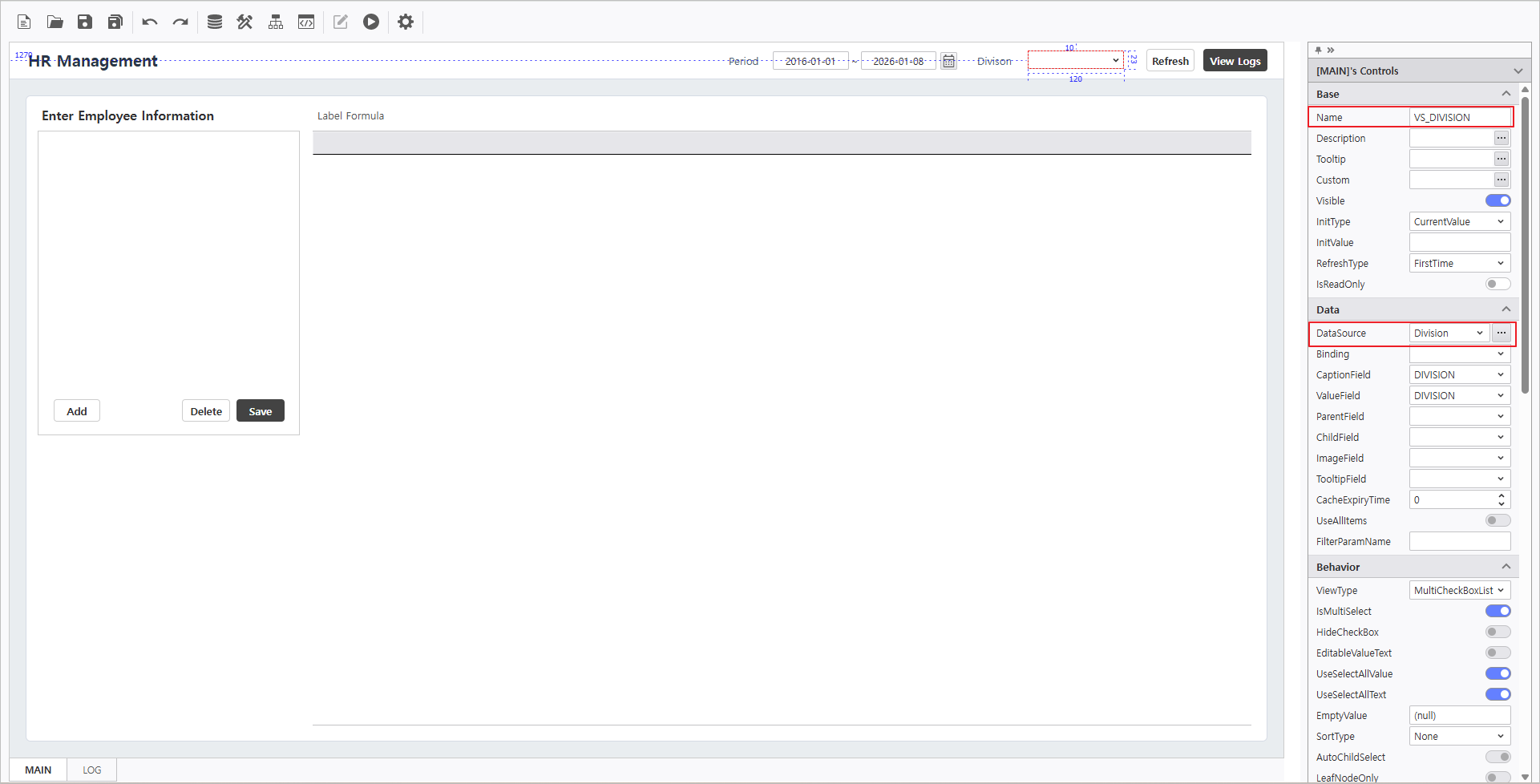
Task: Click the hammer and wrench tools icon
Action: tap(245, 22)
